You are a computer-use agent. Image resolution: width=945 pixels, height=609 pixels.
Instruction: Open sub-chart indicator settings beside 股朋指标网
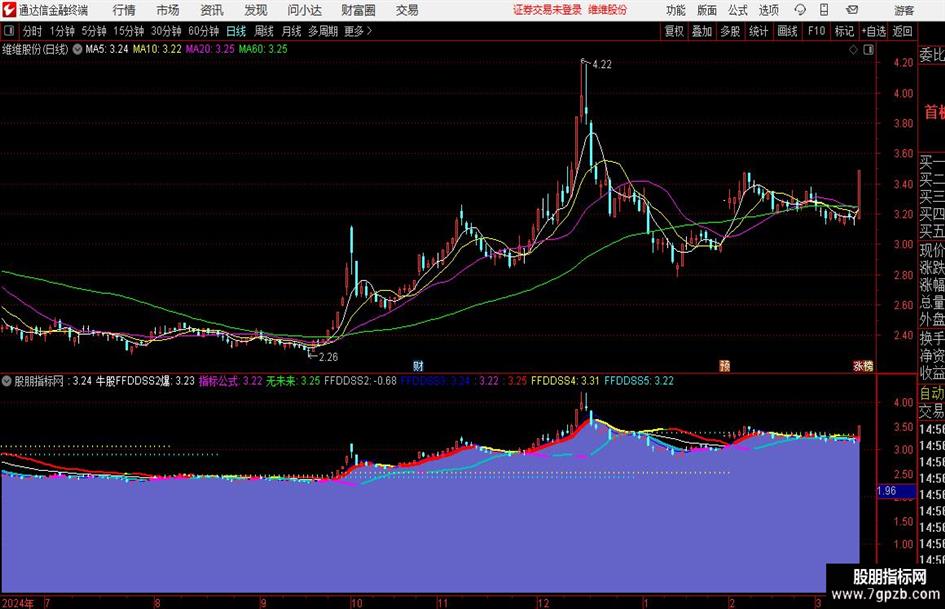point(7,381)
